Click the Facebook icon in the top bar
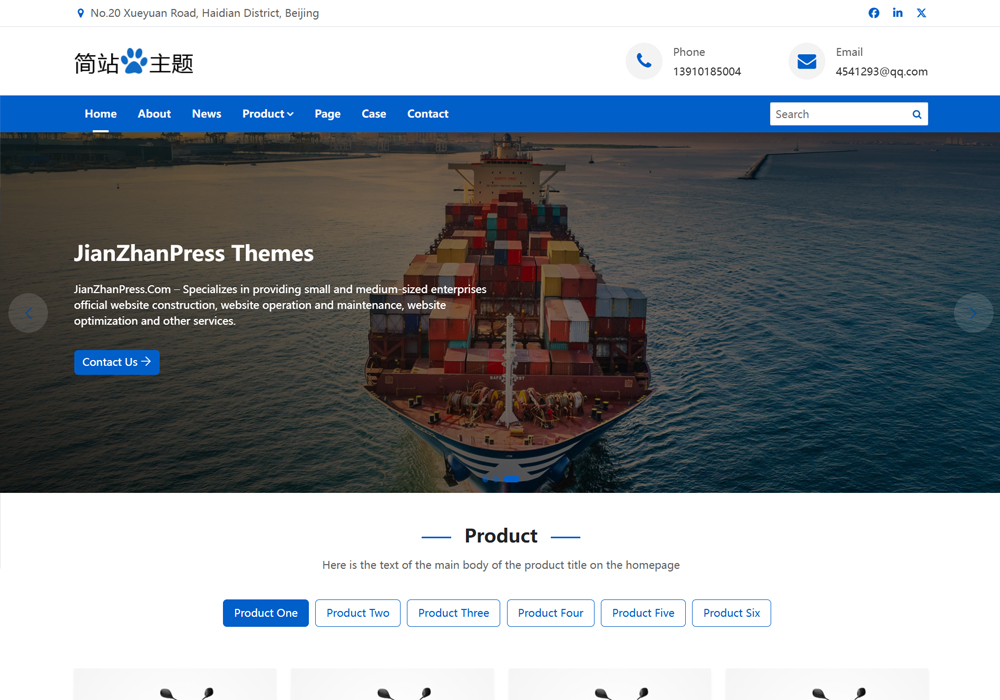Image resolution: width=1000 pixels, height=700 pixels. click(873, 13)
